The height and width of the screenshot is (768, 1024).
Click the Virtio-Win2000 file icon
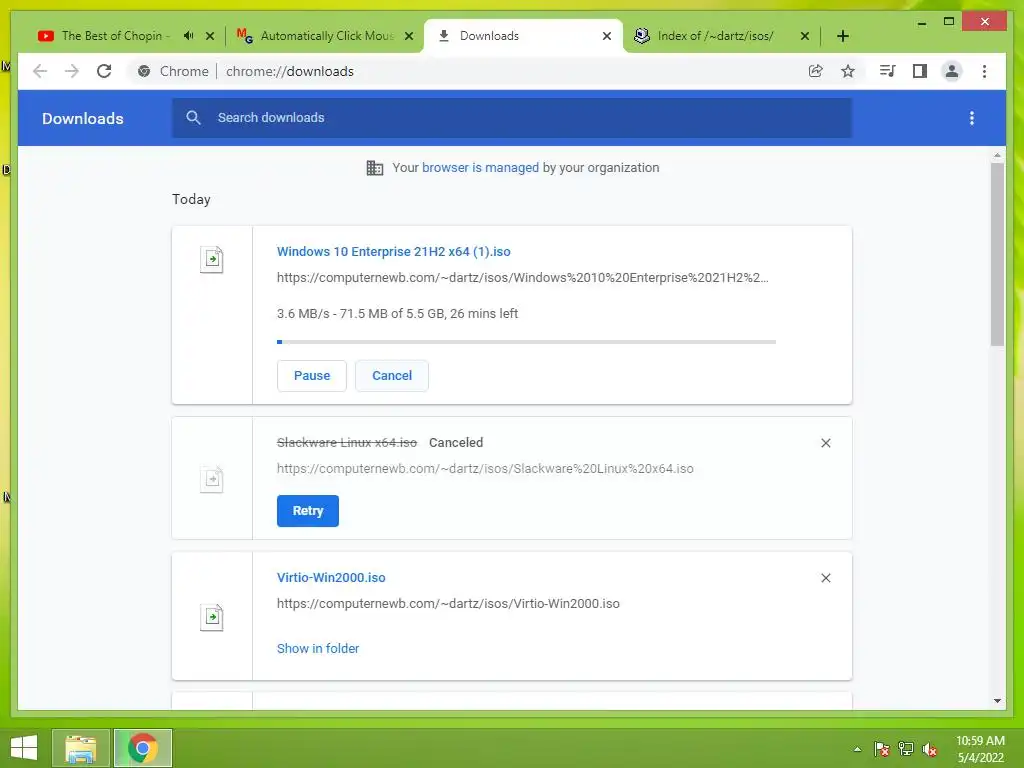(212, 617)
